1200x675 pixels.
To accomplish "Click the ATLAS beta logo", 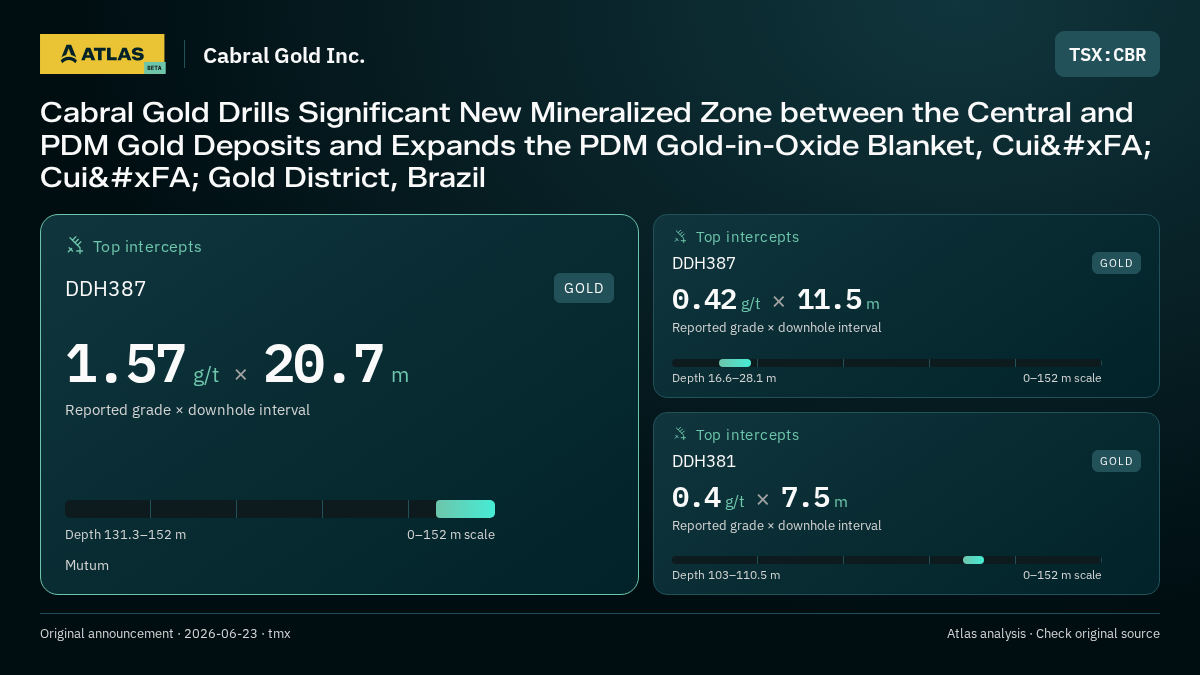I will pos(102,54).
